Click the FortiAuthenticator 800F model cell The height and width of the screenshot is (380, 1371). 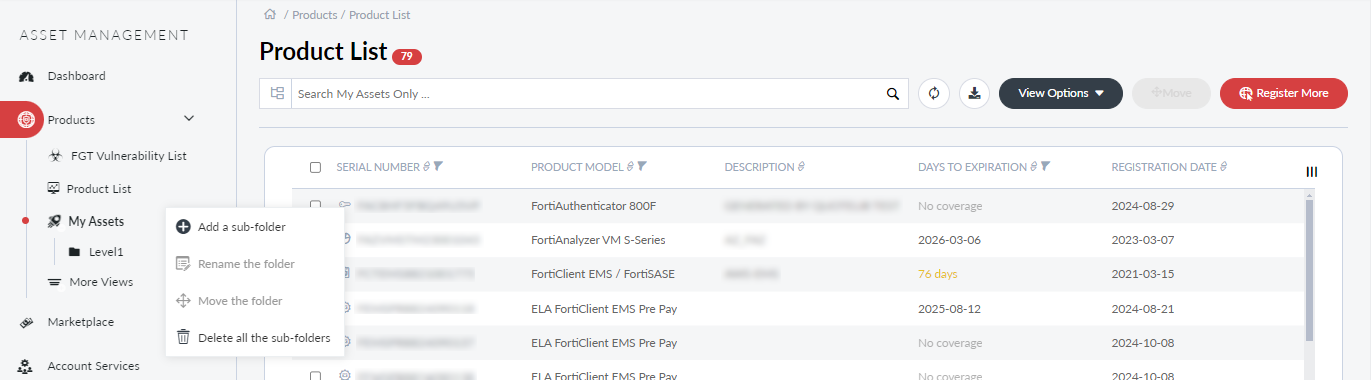coord(594,206)
